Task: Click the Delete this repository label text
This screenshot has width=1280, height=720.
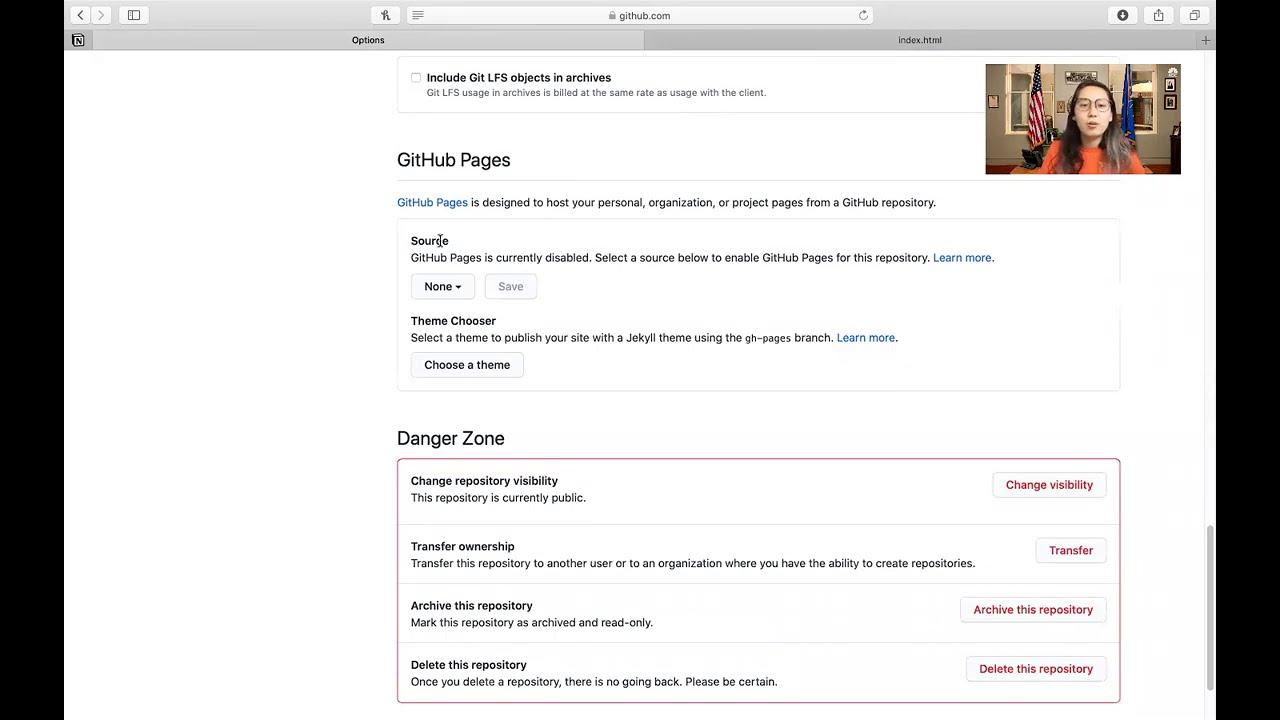Action: (468, 665)
